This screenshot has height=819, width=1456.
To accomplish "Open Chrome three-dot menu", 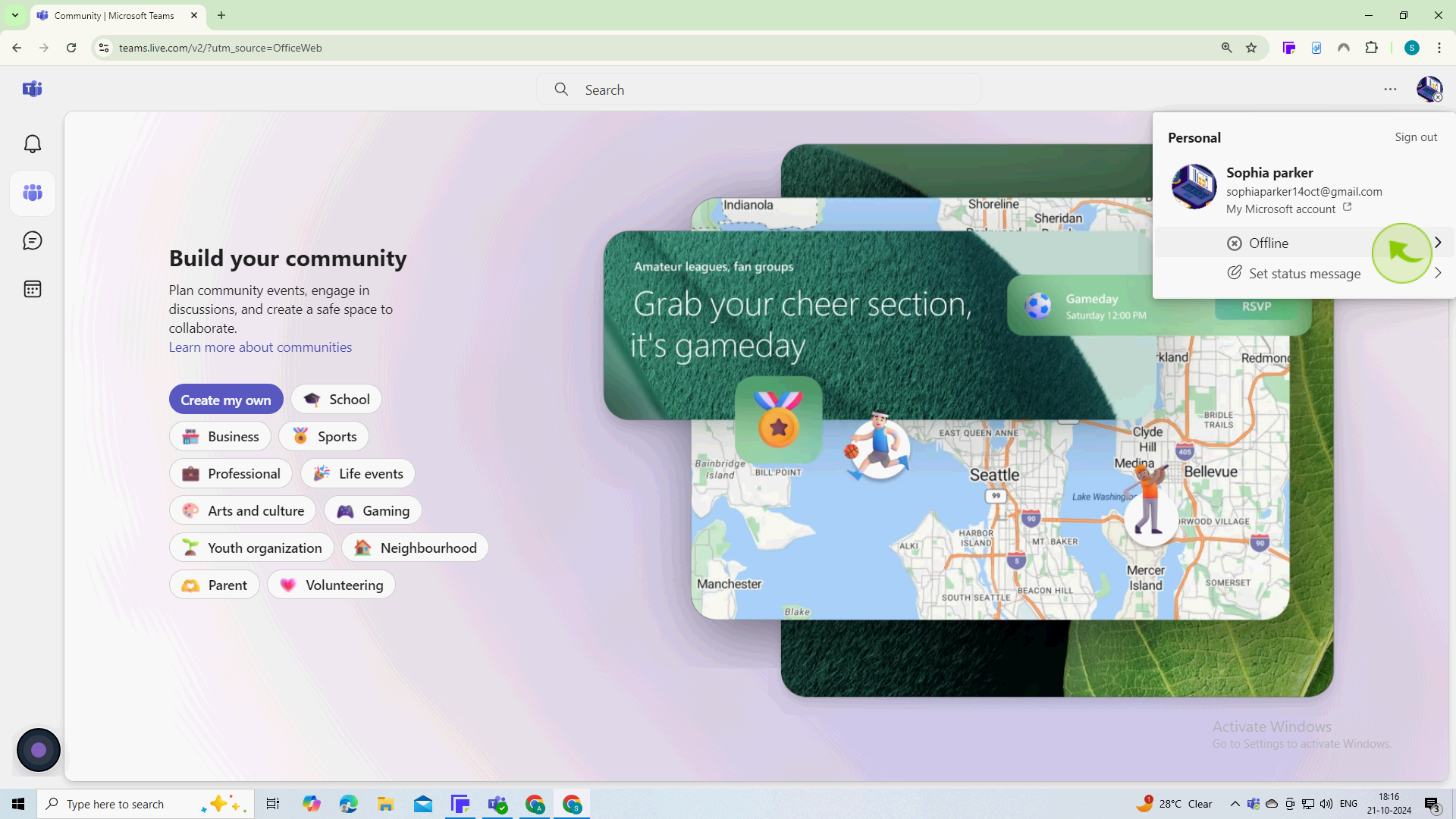I will click(x=1439, y=48).
